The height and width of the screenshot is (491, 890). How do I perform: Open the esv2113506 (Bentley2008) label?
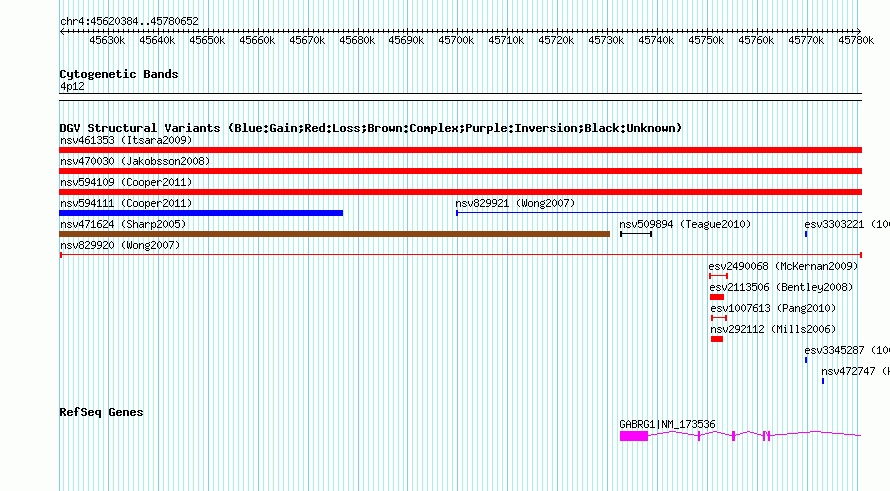[782, 287]
